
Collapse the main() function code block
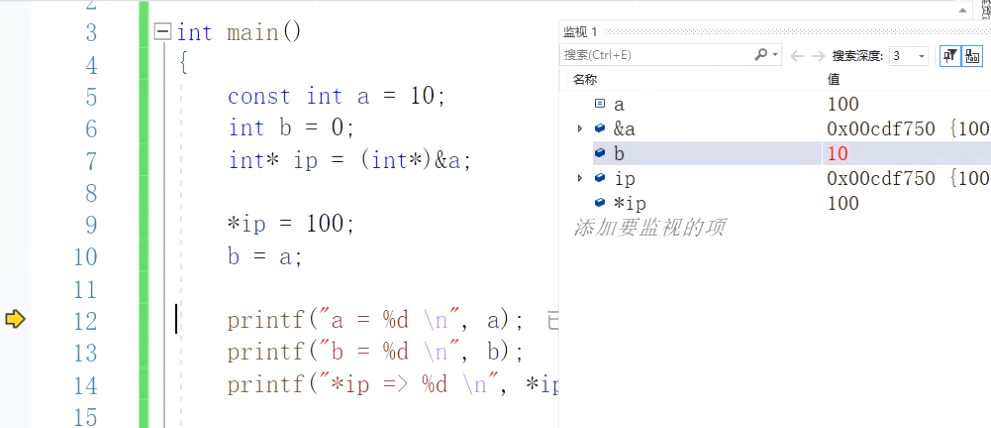pyautogui.click(x=163, y=33)
